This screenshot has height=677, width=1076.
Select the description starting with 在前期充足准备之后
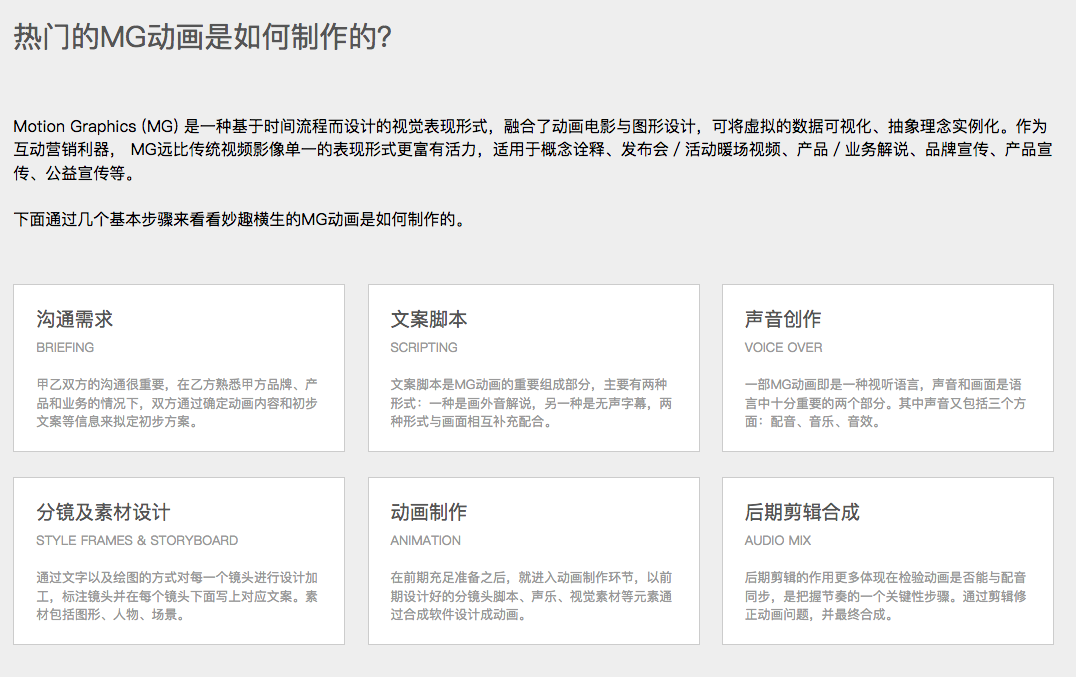coord(532,595)
